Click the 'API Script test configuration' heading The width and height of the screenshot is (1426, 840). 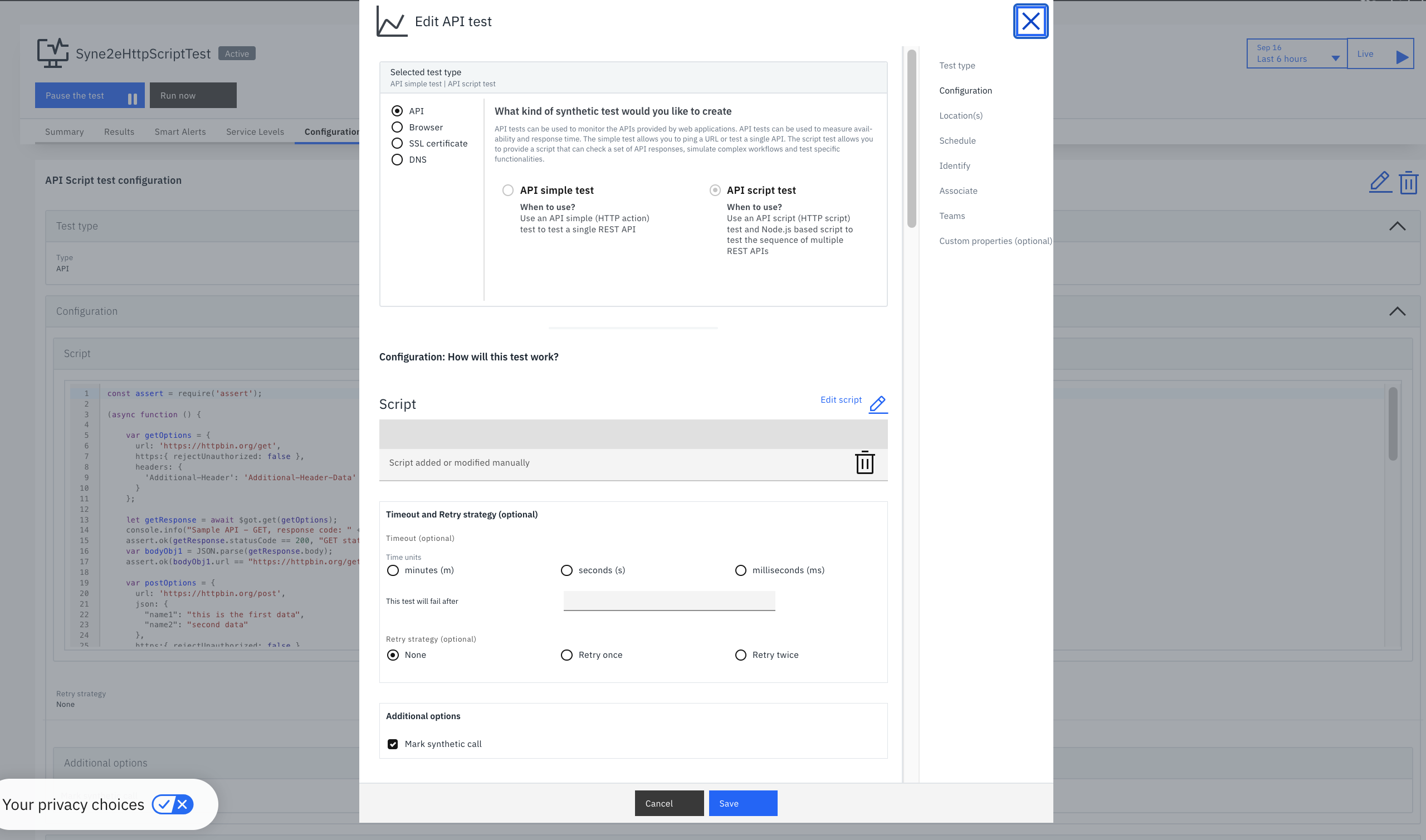[x=113, y=180]
